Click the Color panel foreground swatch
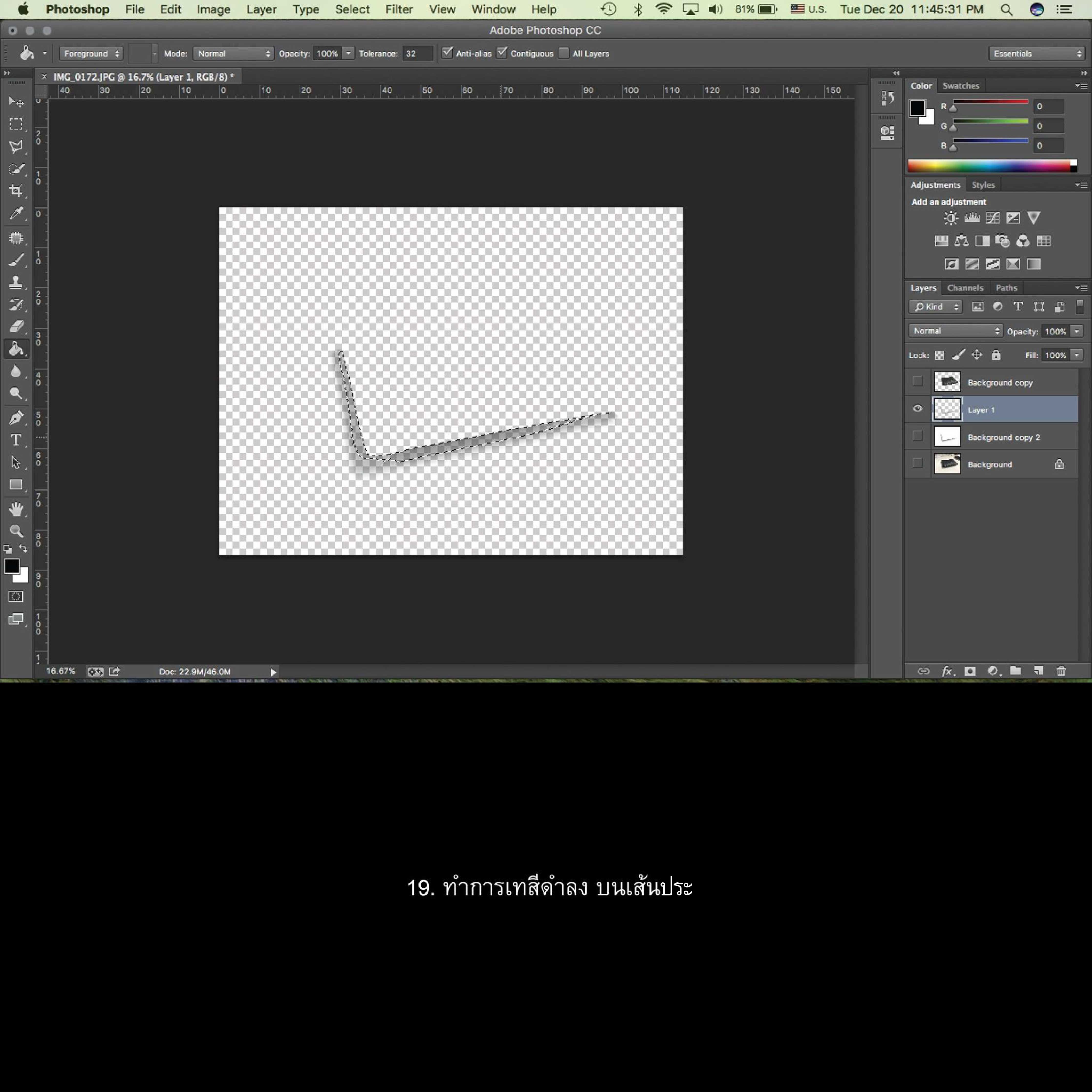The image size is (1092, 1092). point(917,108)
